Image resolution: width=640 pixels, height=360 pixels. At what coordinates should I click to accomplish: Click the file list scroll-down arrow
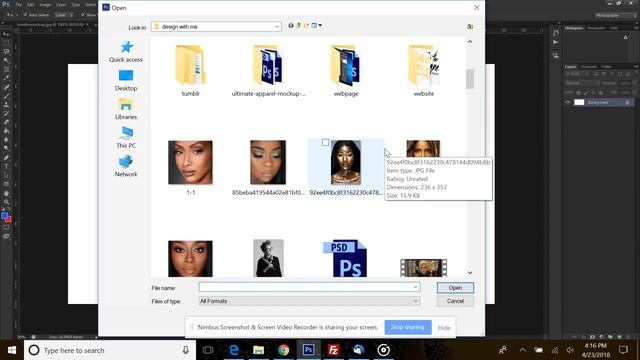pos(470,273)
